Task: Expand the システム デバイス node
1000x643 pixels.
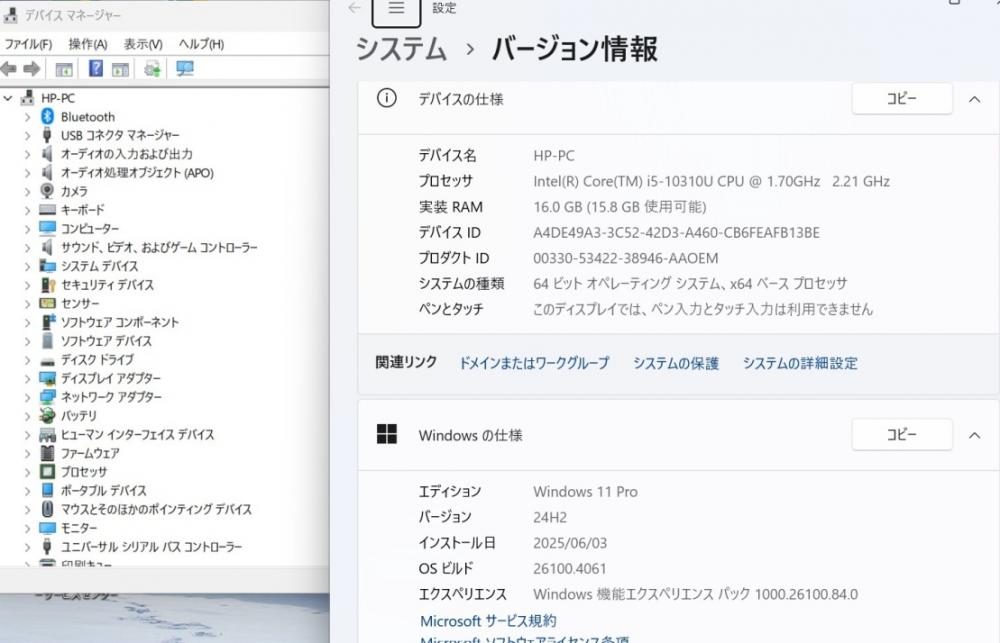Action: click(27, 265)
